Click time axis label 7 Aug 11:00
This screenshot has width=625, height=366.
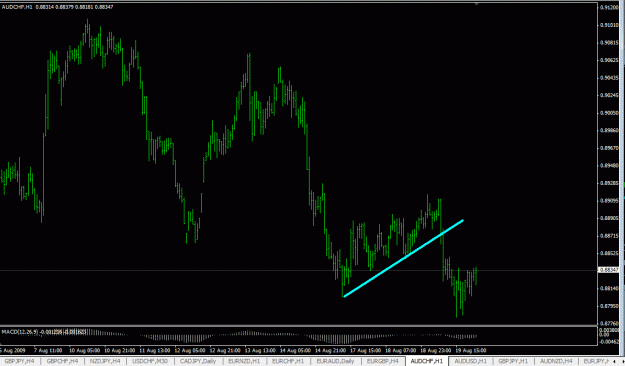coord(48,350)
